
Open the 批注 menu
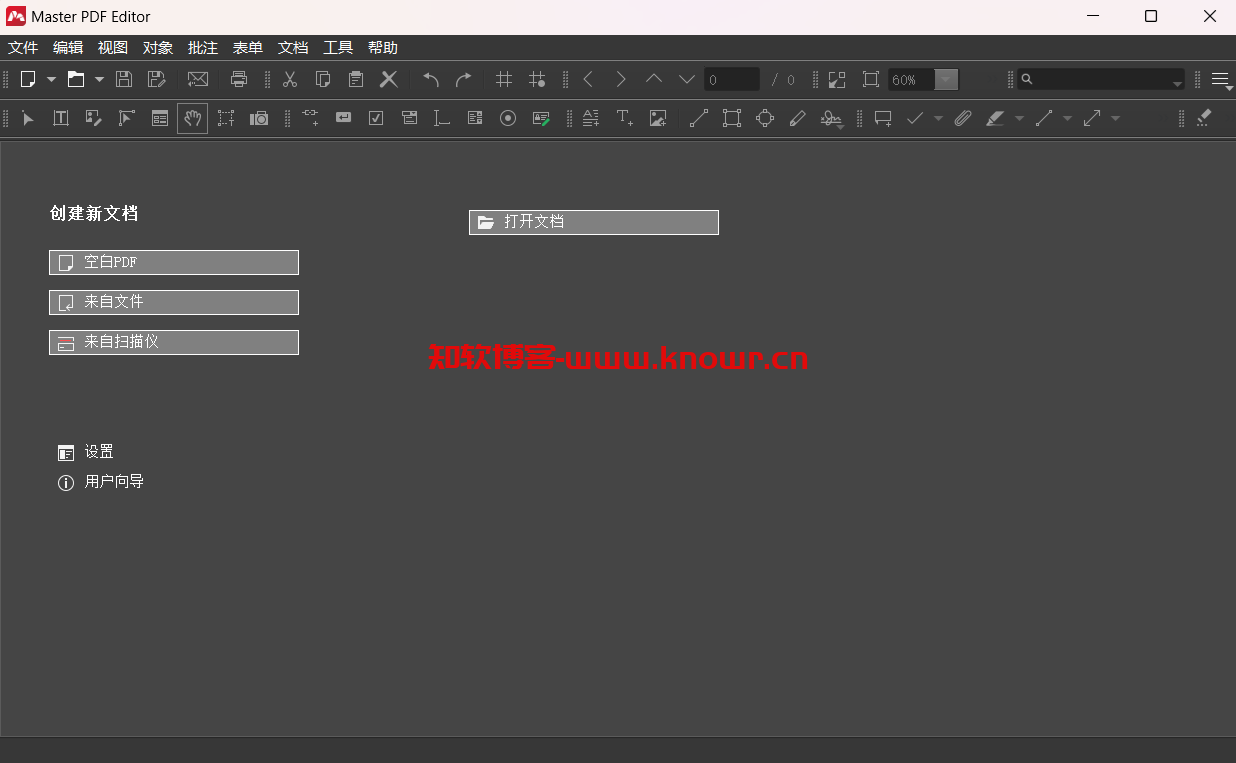203,48
